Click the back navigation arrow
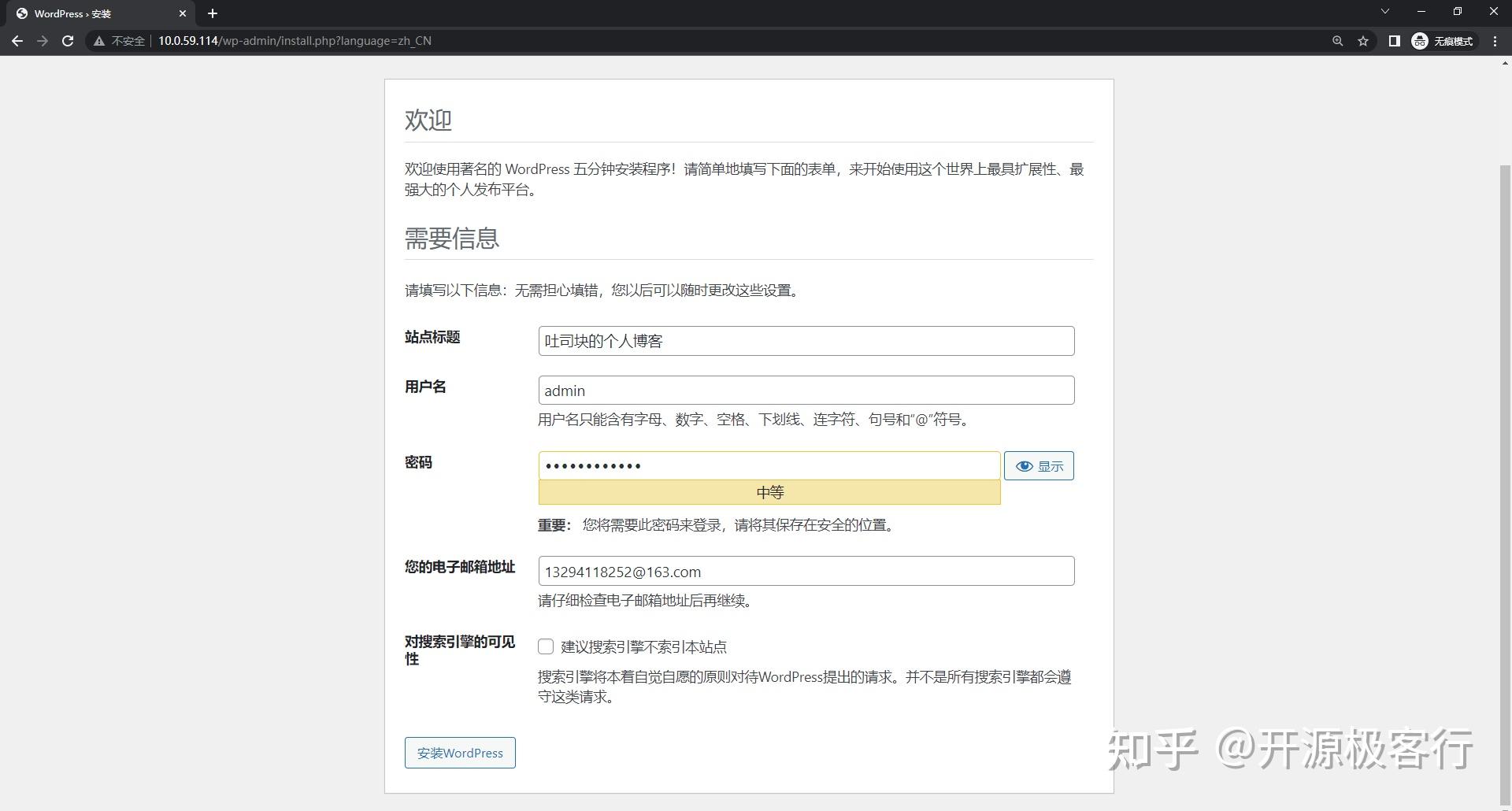Viewport: 1512px width, 811px height. click(x=17, y=40)
